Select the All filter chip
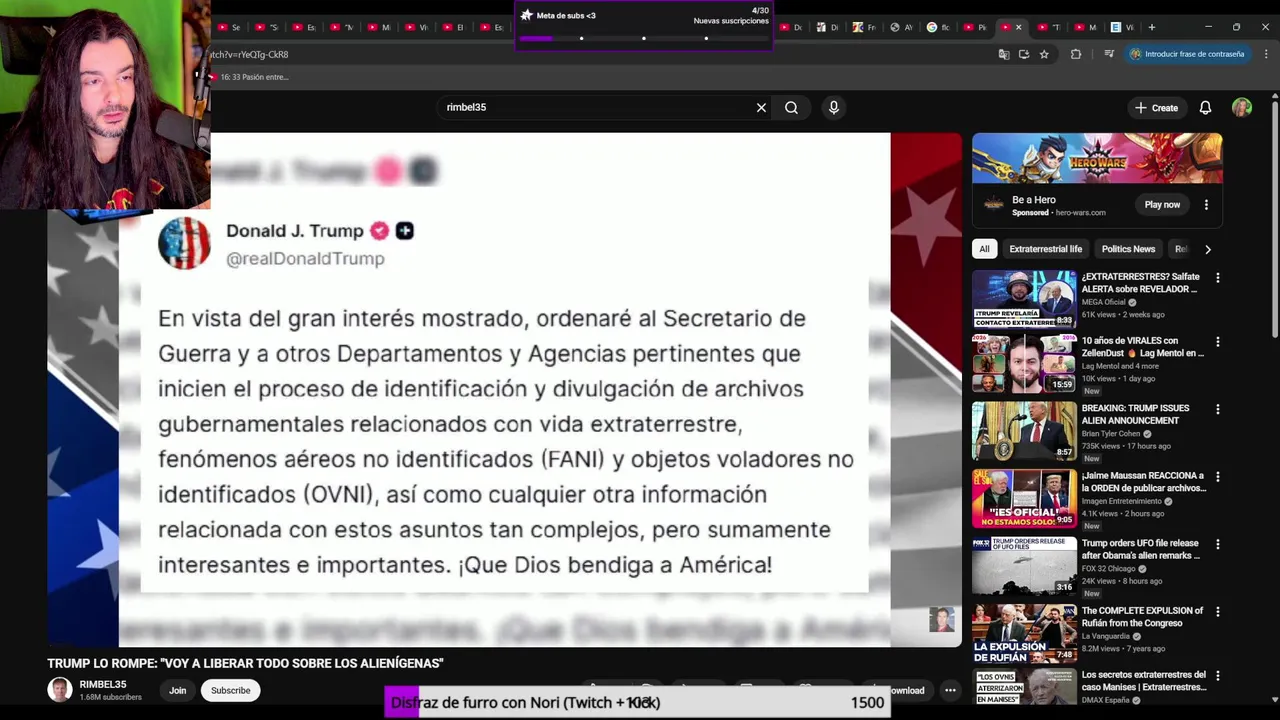Image resolution: width=1280 pixels, height=720 pixels. 984,249
